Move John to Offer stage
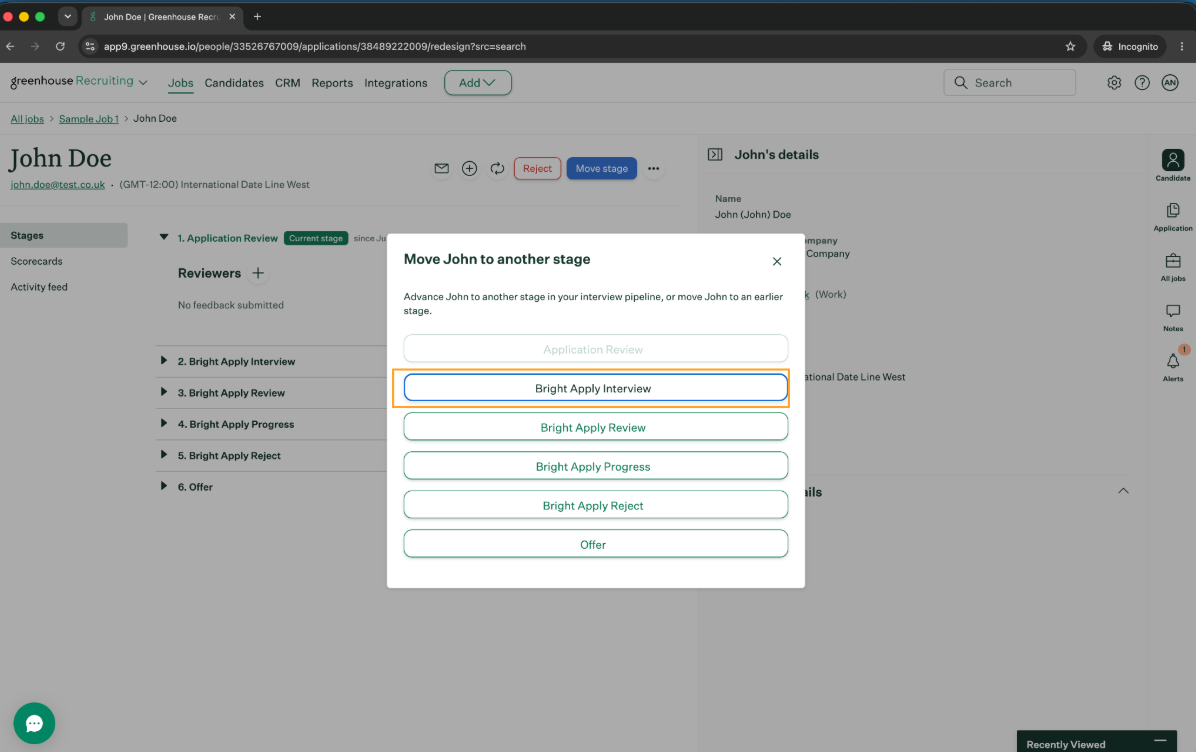This screenshot has width=1196, height=752. pyautogui.click(x=595, y=544)
